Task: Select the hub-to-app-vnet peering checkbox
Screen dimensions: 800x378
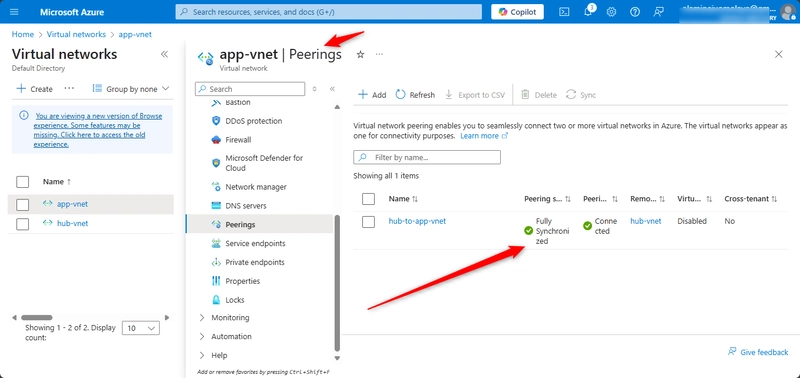Action: point(368,222)
